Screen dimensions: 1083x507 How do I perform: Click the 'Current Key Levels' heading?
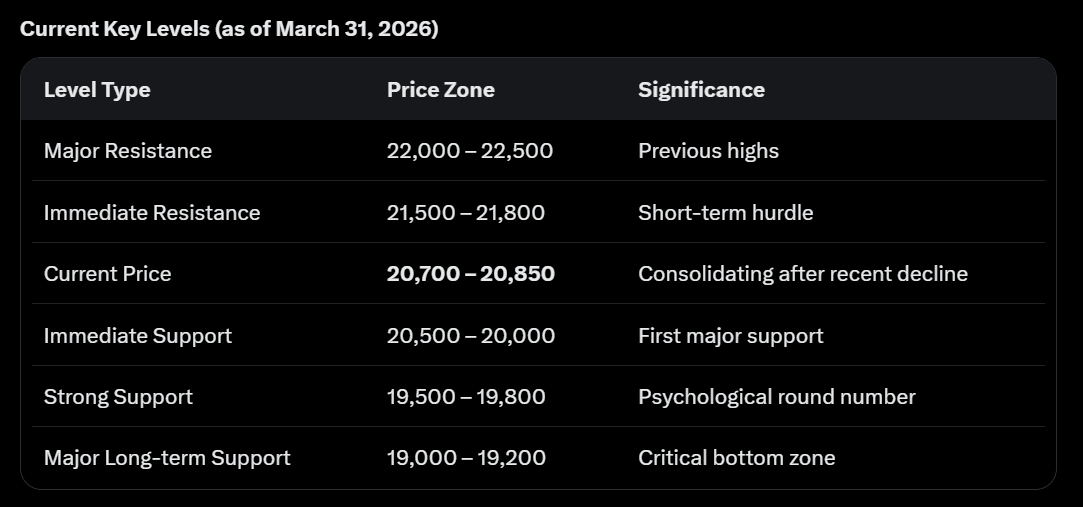(x=229, y=29)
